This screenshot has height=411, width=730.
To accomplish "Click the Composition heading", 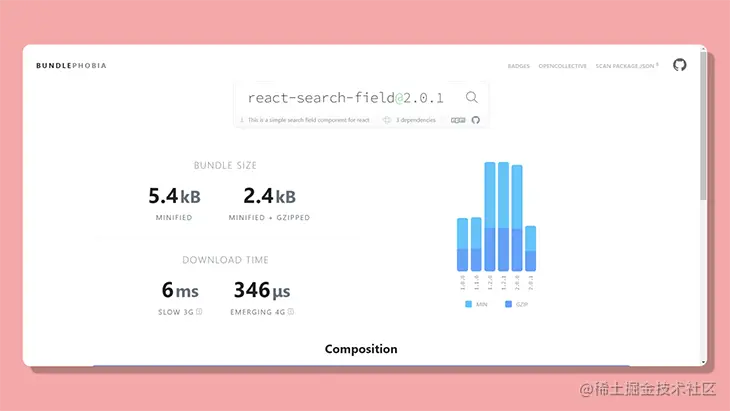I will tap(361, 349).
